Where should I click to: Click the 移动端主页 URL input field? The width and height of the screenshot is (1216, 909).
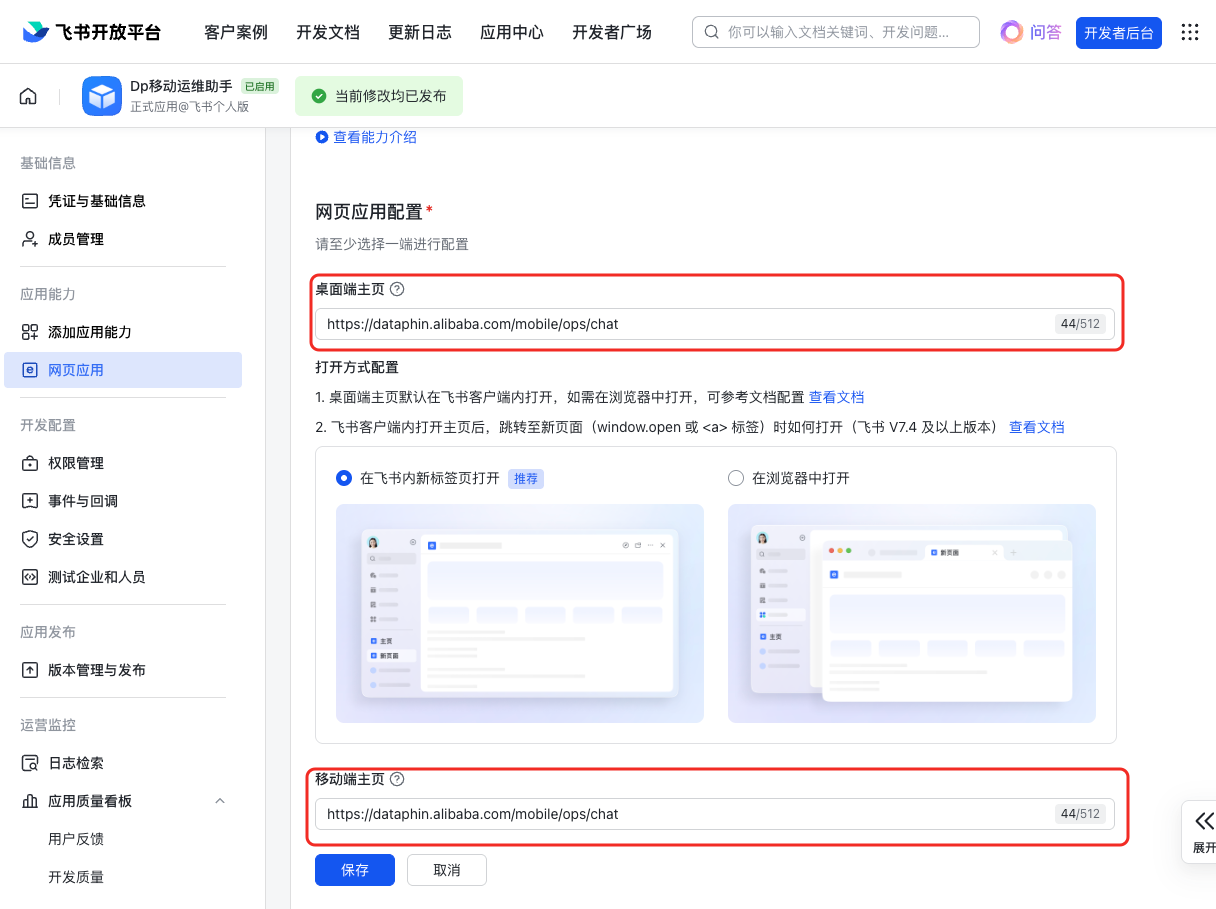pyautogui.click(x=715, y=814)
